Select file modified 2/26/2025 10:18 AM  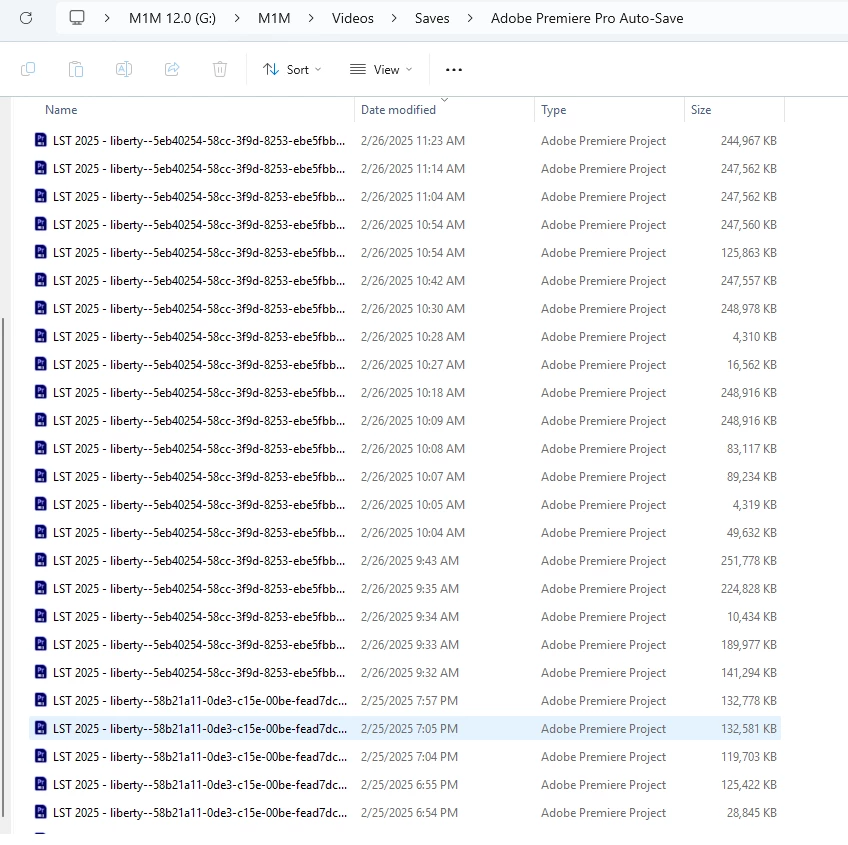tap(405, 393)
